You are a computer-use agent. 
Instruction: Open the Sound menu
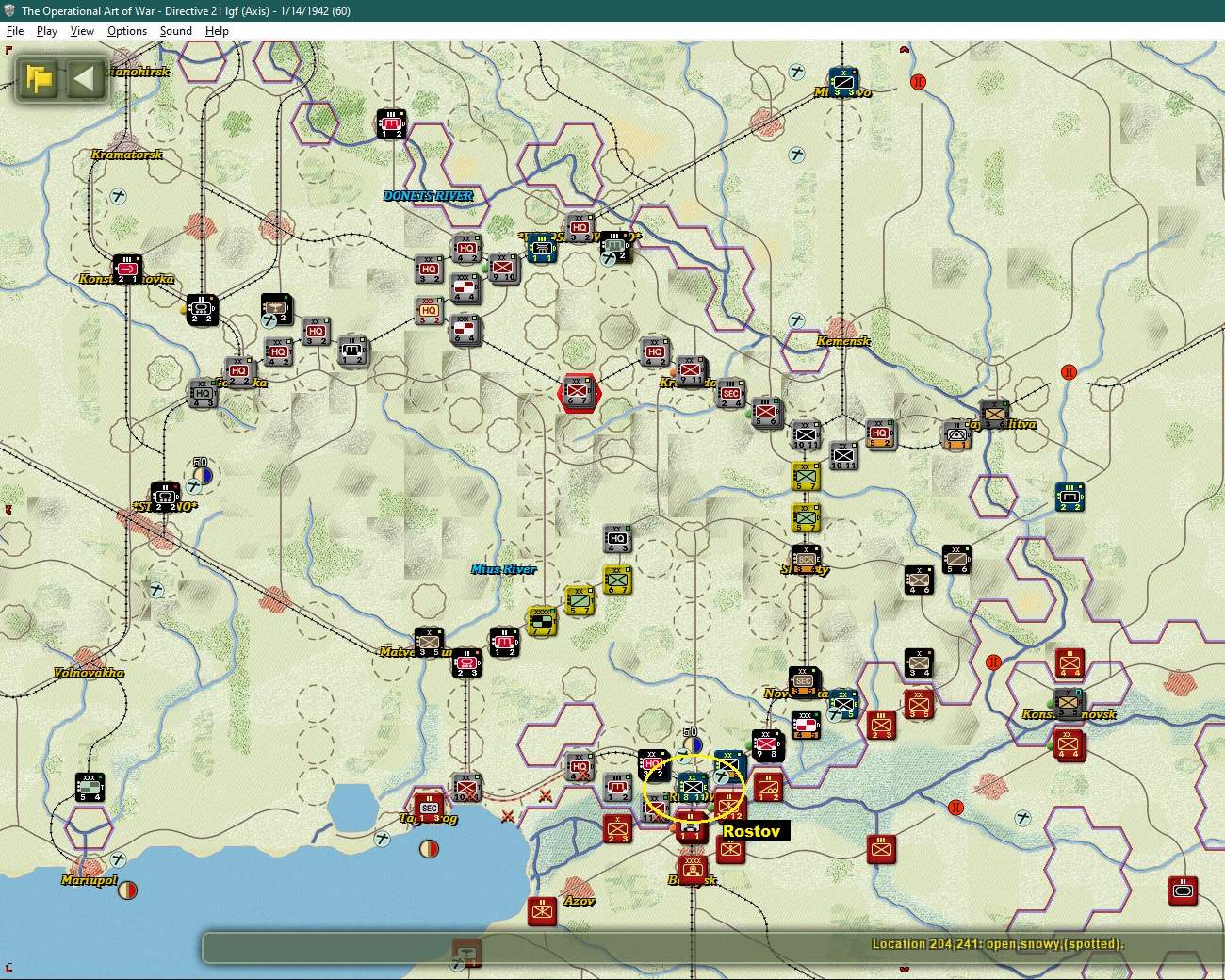pyautogui.click(x=175, y=31)
